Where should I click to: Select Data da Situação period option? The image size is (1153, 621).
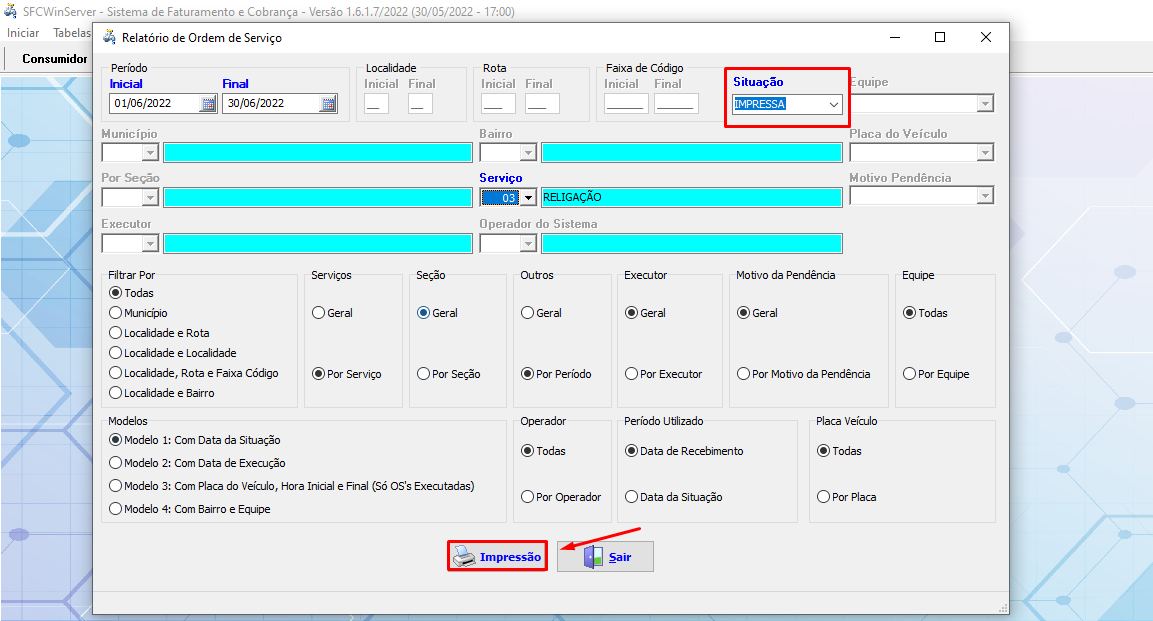tap(631, 497)
